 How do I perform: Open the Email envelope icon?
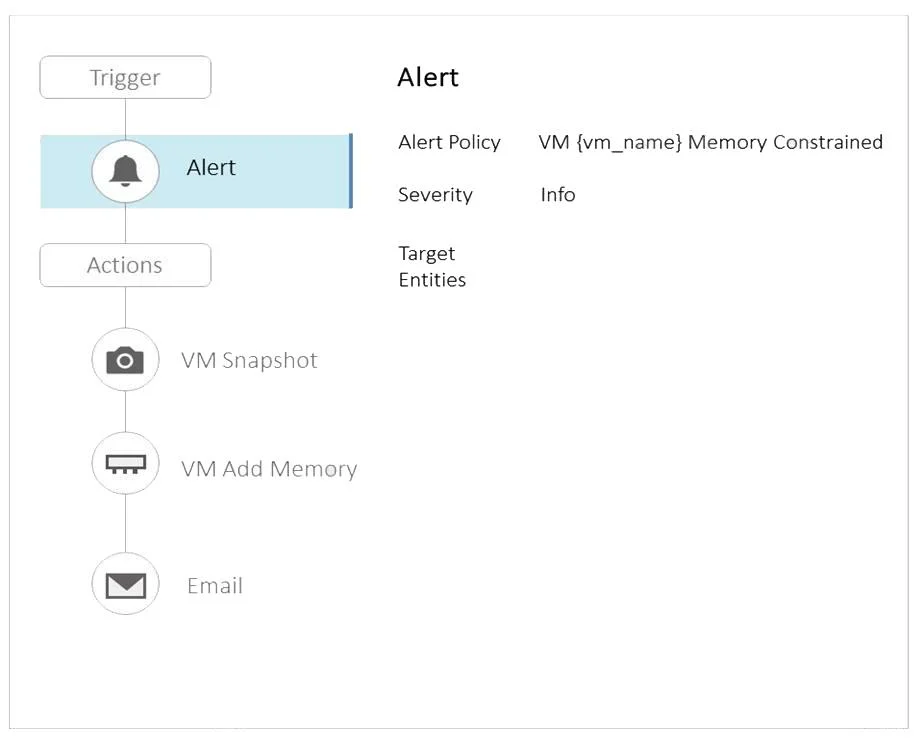[x=125, y=584]
